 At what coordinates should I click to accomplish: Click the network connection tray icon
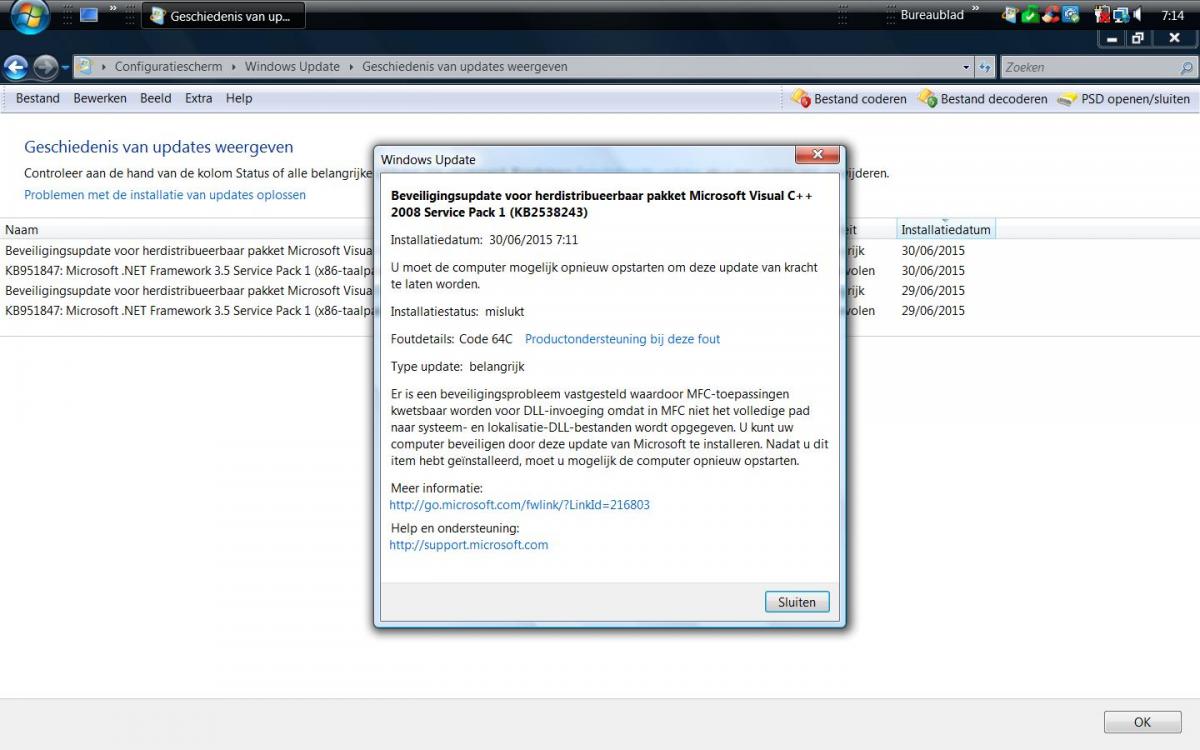pyautogui.click(x=1120, y=15)
